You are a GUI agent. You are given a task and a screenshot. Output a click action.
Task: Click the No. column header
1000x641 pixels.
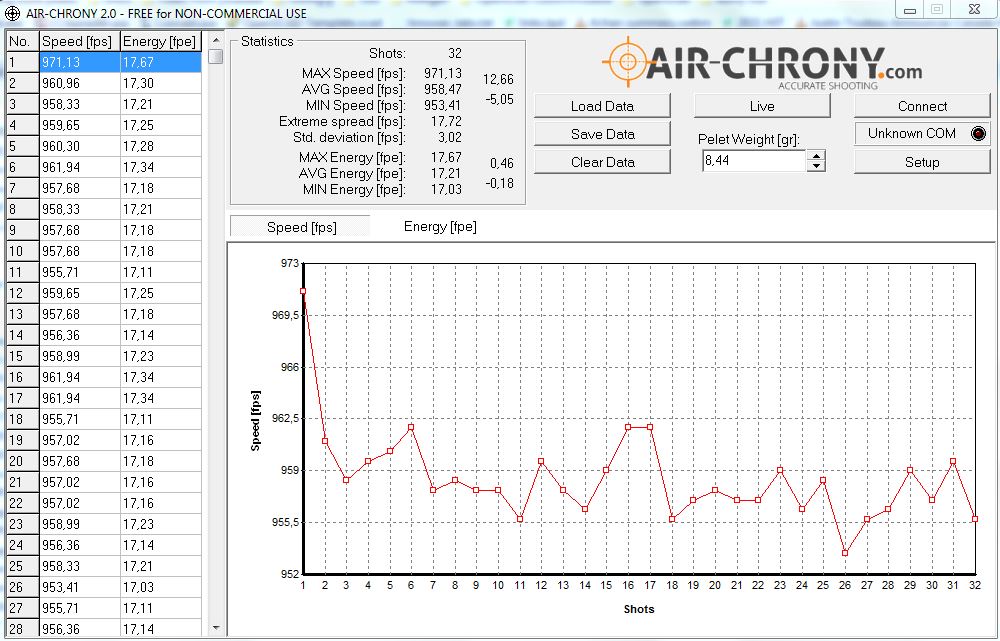tap(23, 41)
